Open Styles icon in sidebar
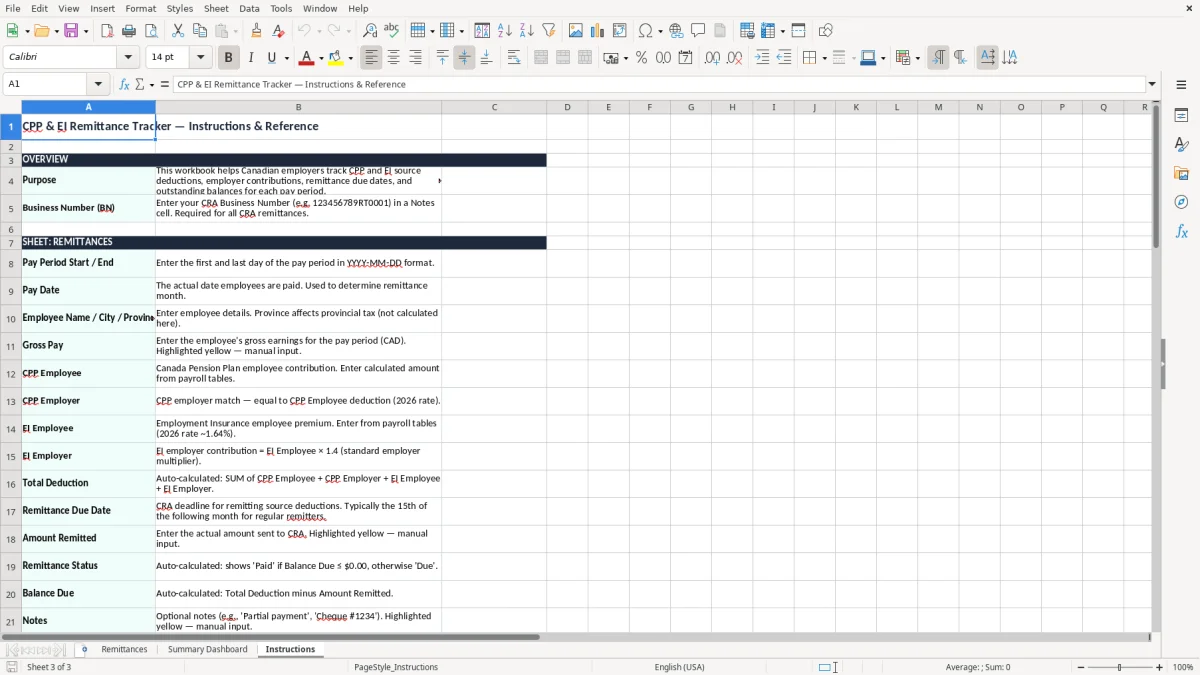 pyautogui.click(x=1181, y=144)
